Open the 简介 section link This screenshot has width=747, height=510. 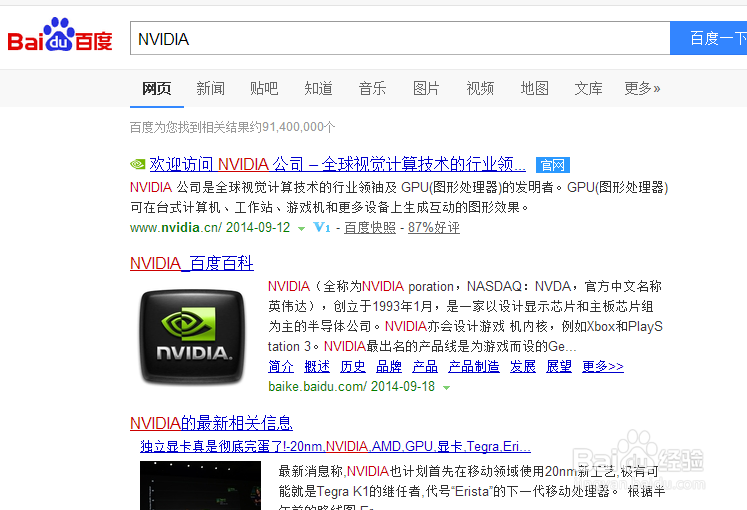(281, 366)
